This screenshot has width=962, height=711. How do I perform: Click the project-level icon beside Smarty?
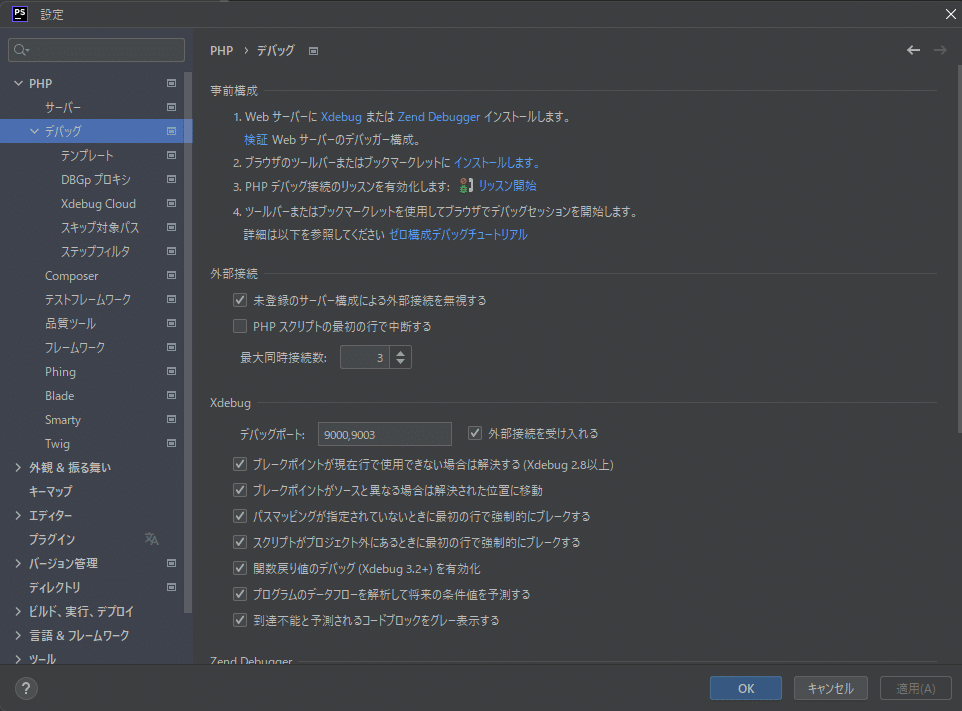click(x=172, y=420)
